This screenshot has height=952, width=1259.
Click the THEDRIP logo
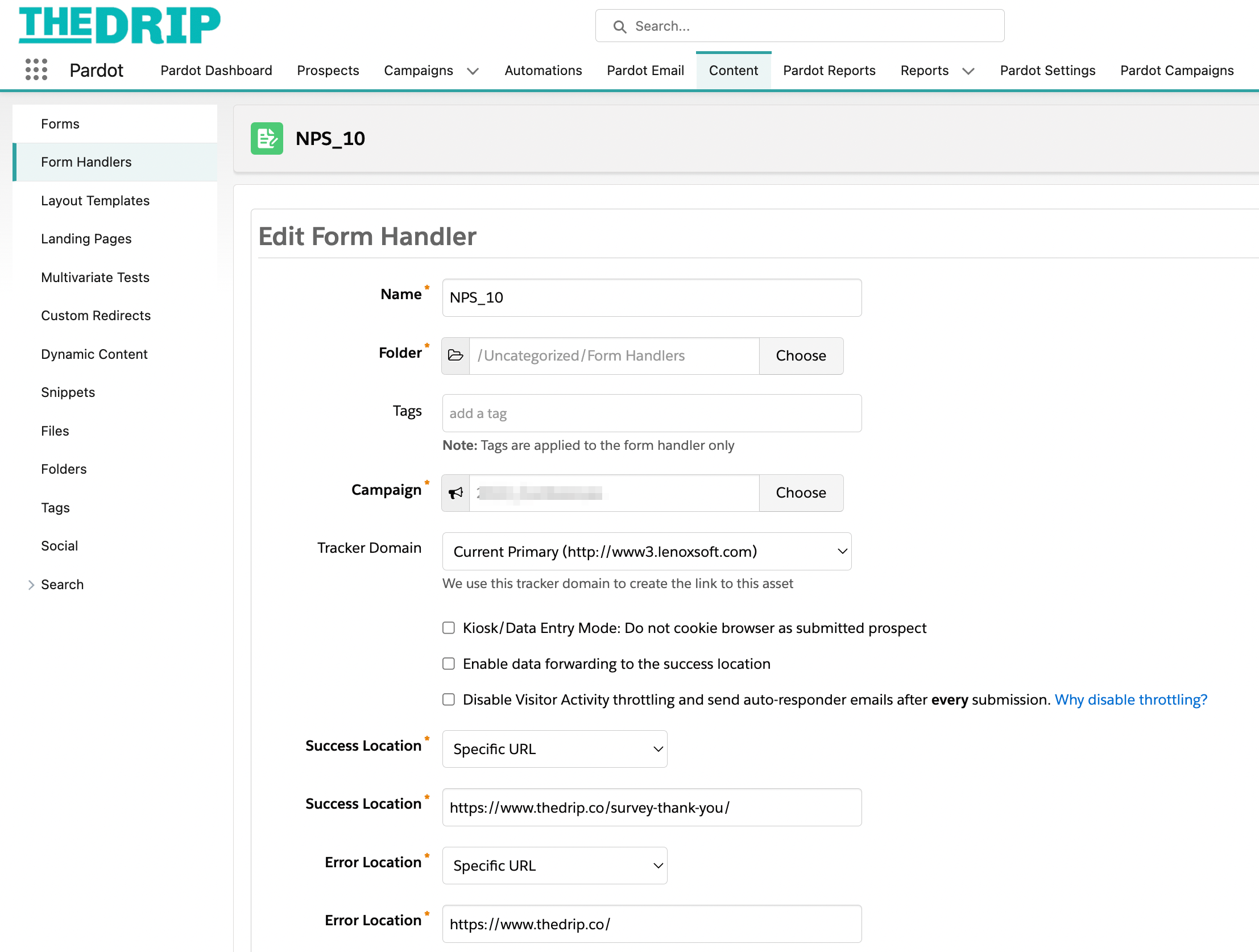(119, 26)
